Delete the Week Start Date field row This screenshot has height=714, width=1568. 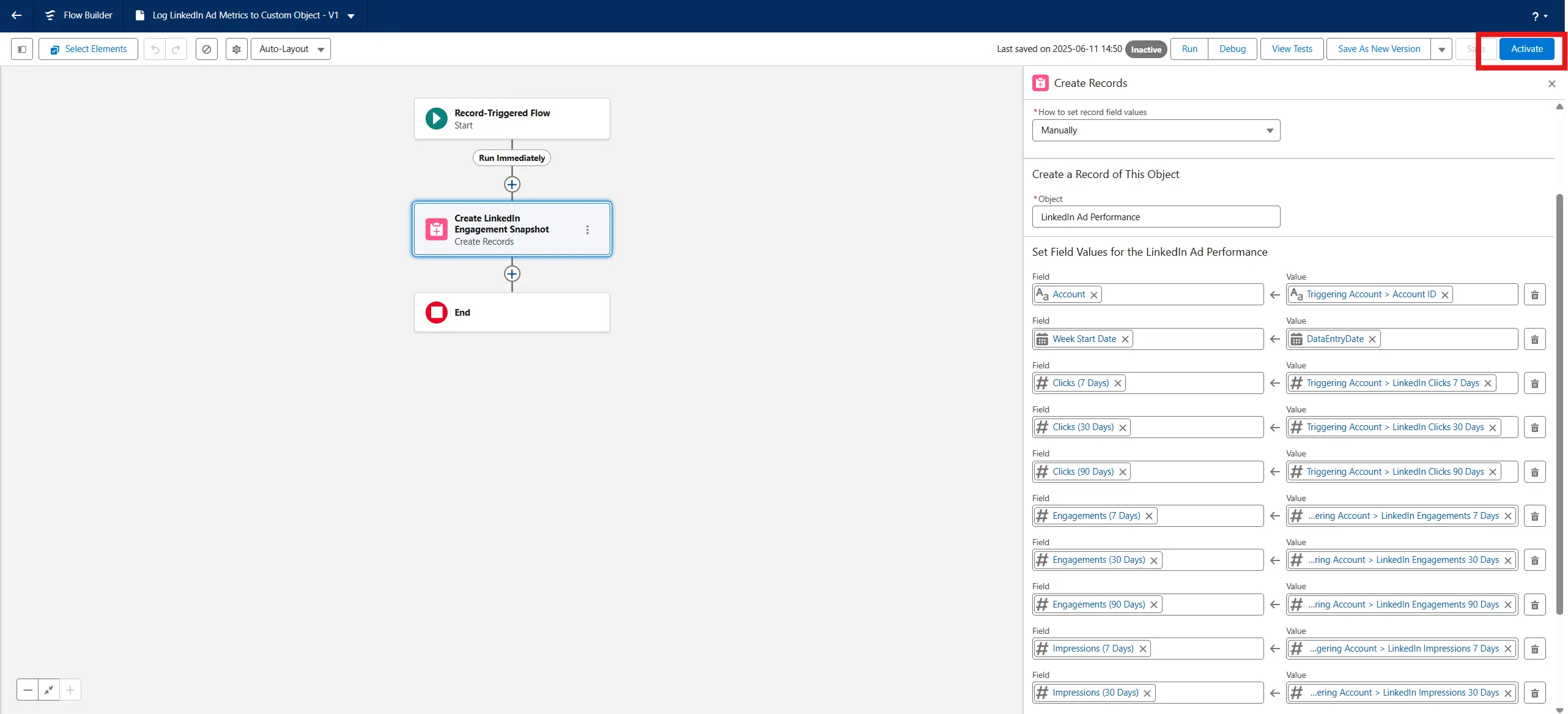click(x=1534, y=339)
